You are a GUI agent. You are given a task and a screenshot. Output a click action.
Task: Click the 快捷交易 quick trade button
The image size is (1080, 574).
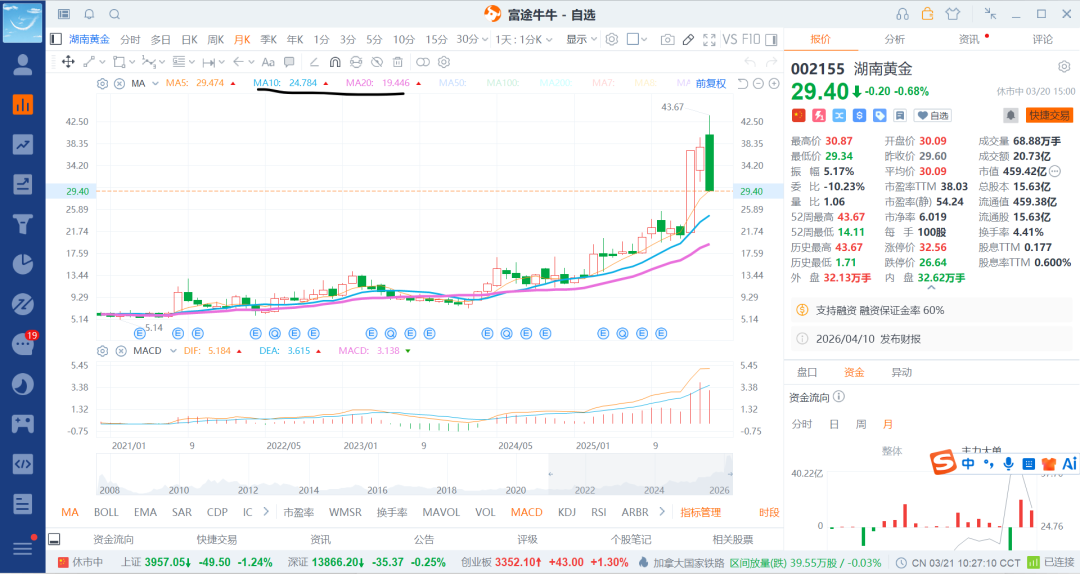1050,115
